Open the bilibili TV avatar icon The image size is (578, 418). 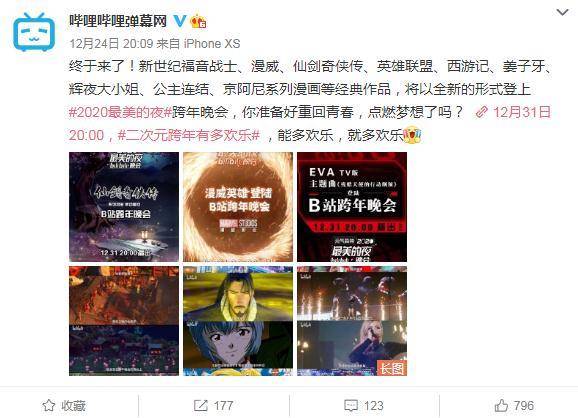(x=34, y=32)
